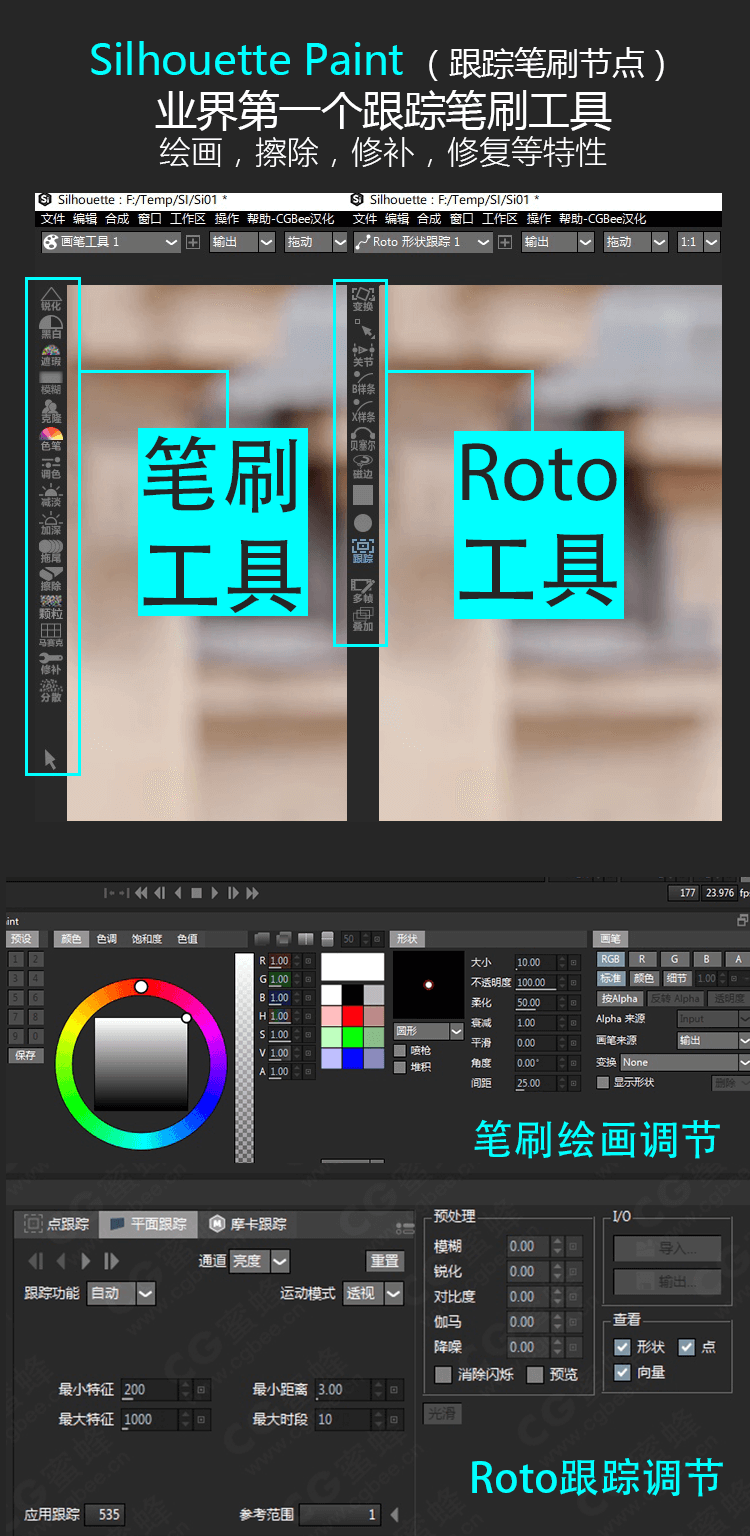The height and width of the screenshot is (1536, 750).
Task: Toggle the 显示形状 show shape checkbox
Action: [x=603, y=1082]
